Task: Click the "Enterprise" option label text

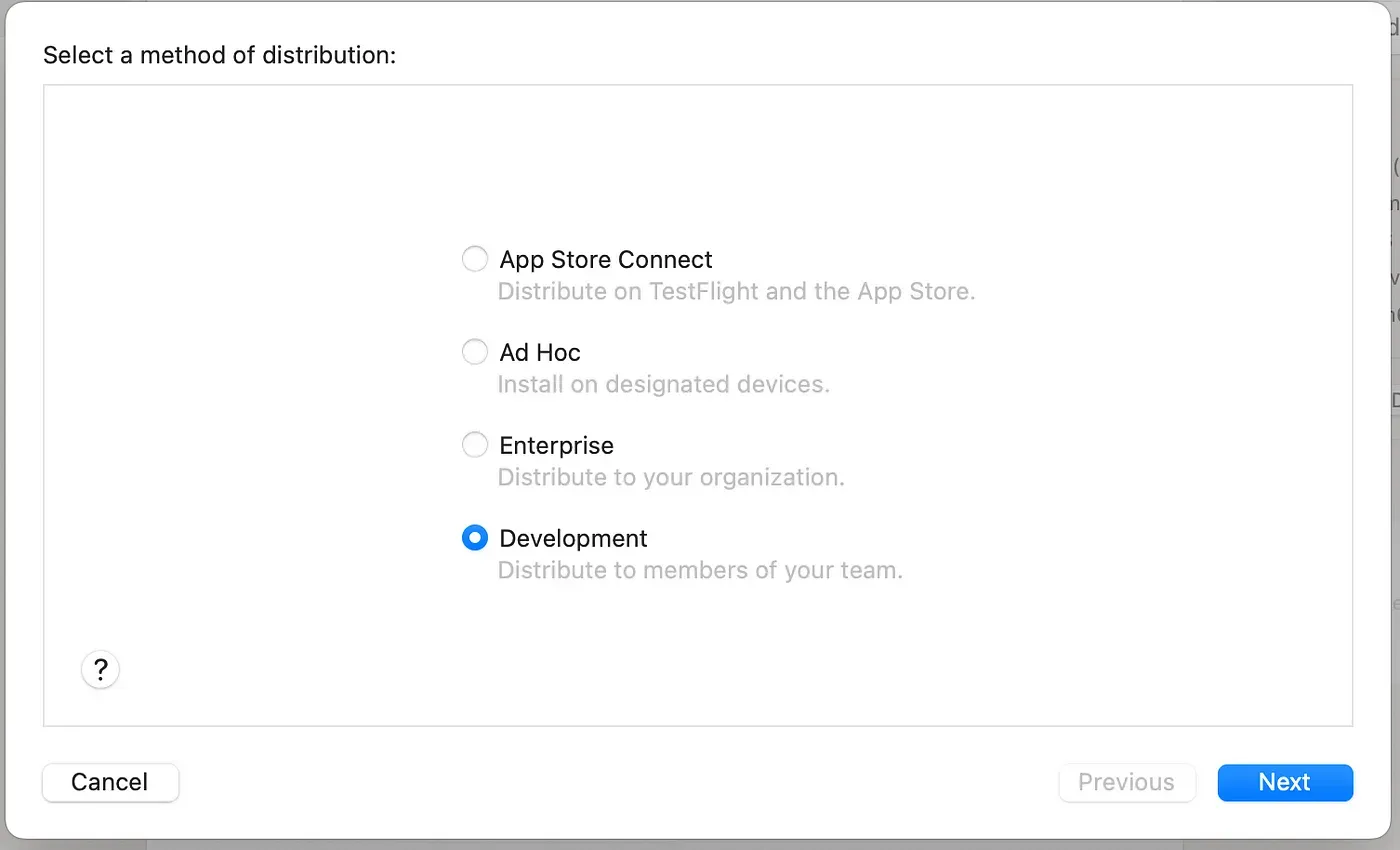Action: tap(556, 445)
